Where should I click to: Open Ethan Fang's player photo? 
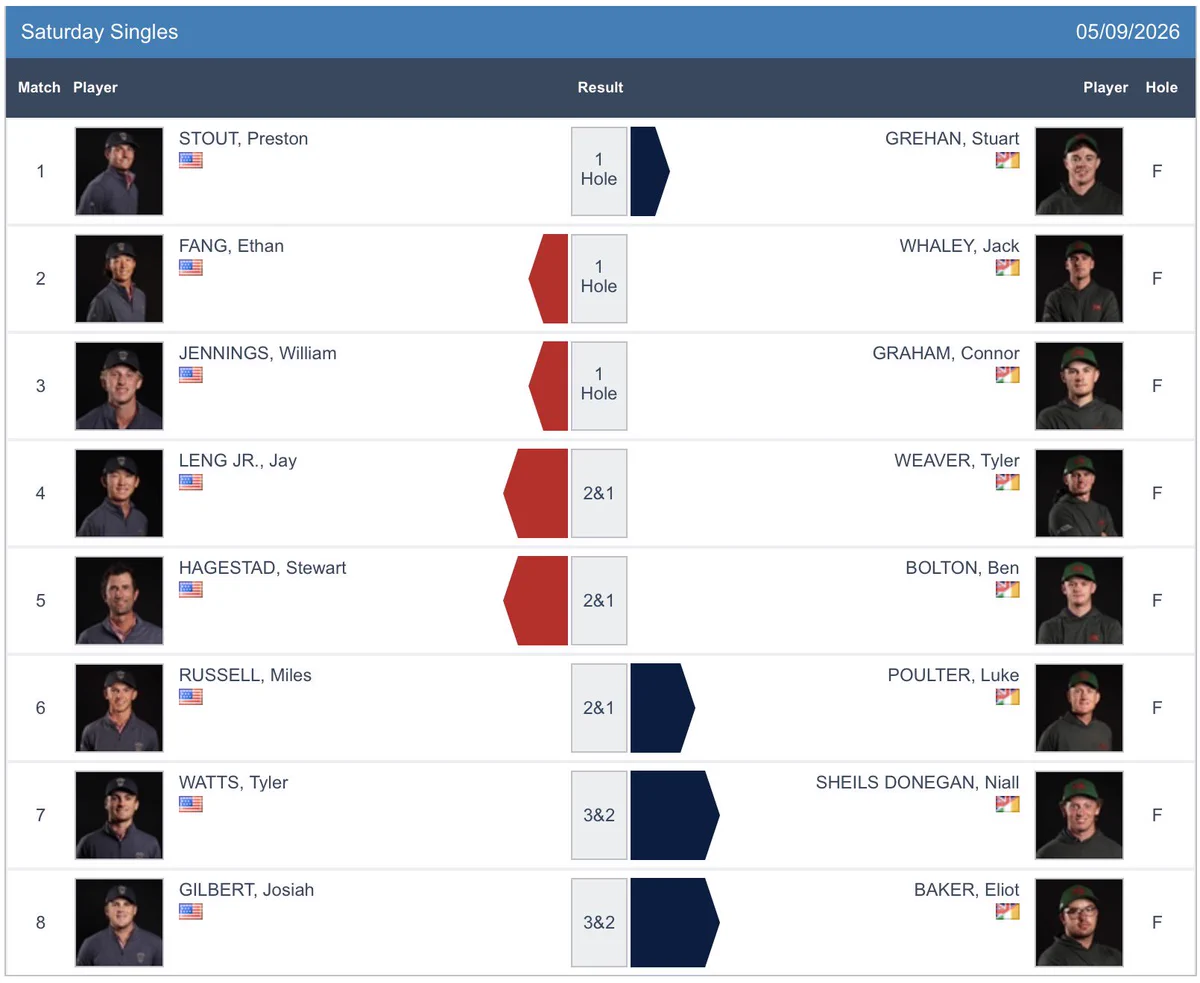pyautogui.click(x=119, y=279)
